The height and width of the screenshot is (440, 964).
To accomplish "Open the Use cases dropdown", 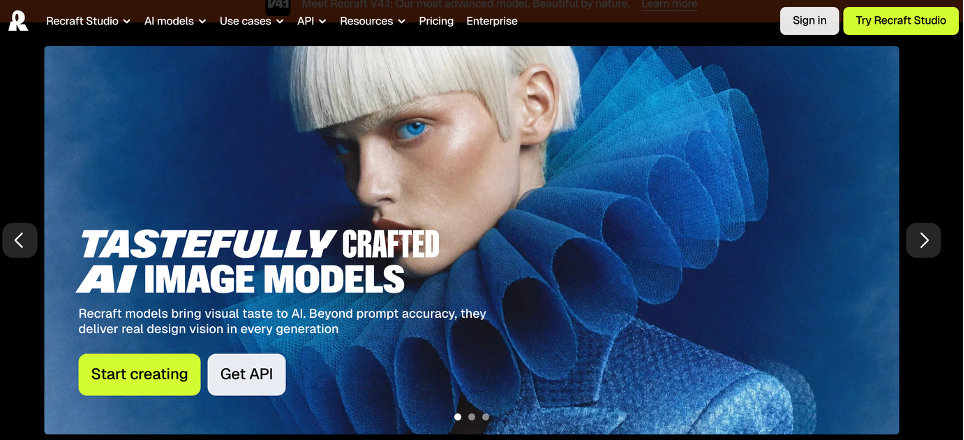I will (x=251, y=21).
